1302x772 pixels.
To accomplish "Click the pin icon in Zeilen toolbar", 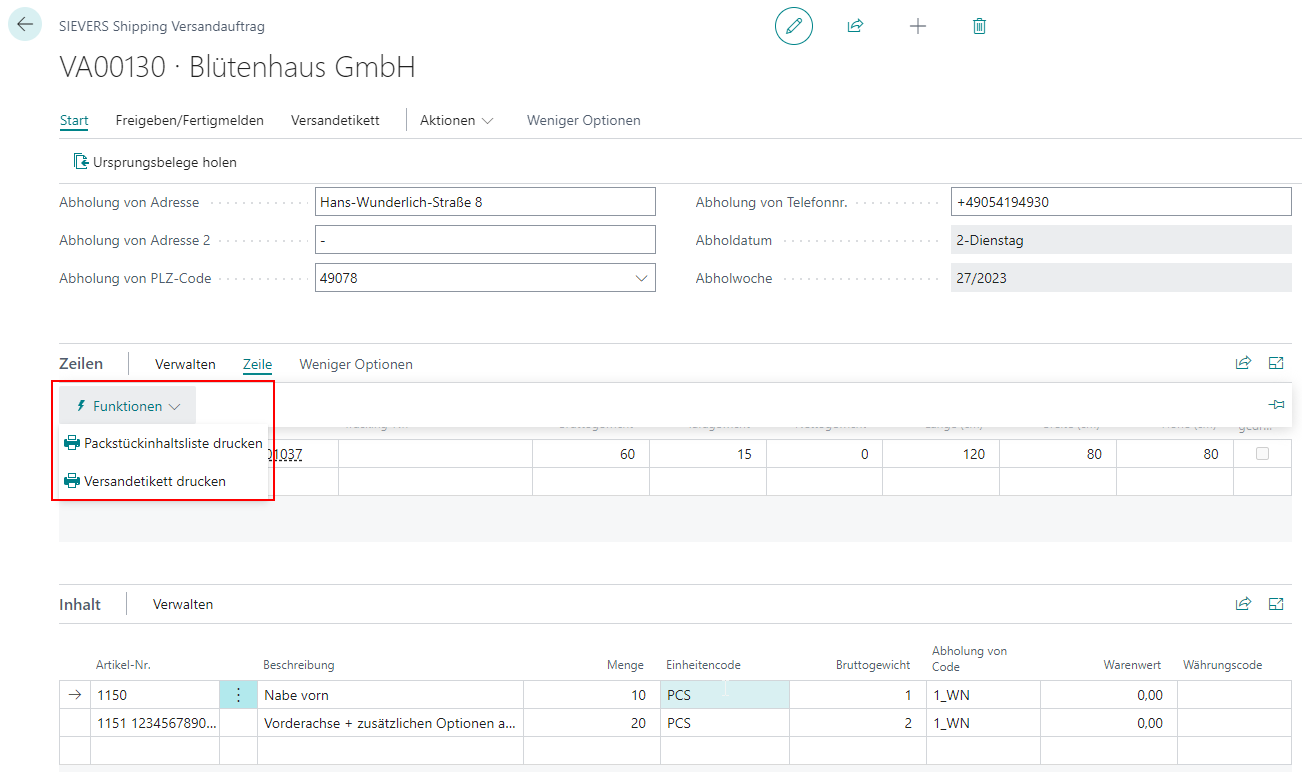I will [x=1276, y=405].
